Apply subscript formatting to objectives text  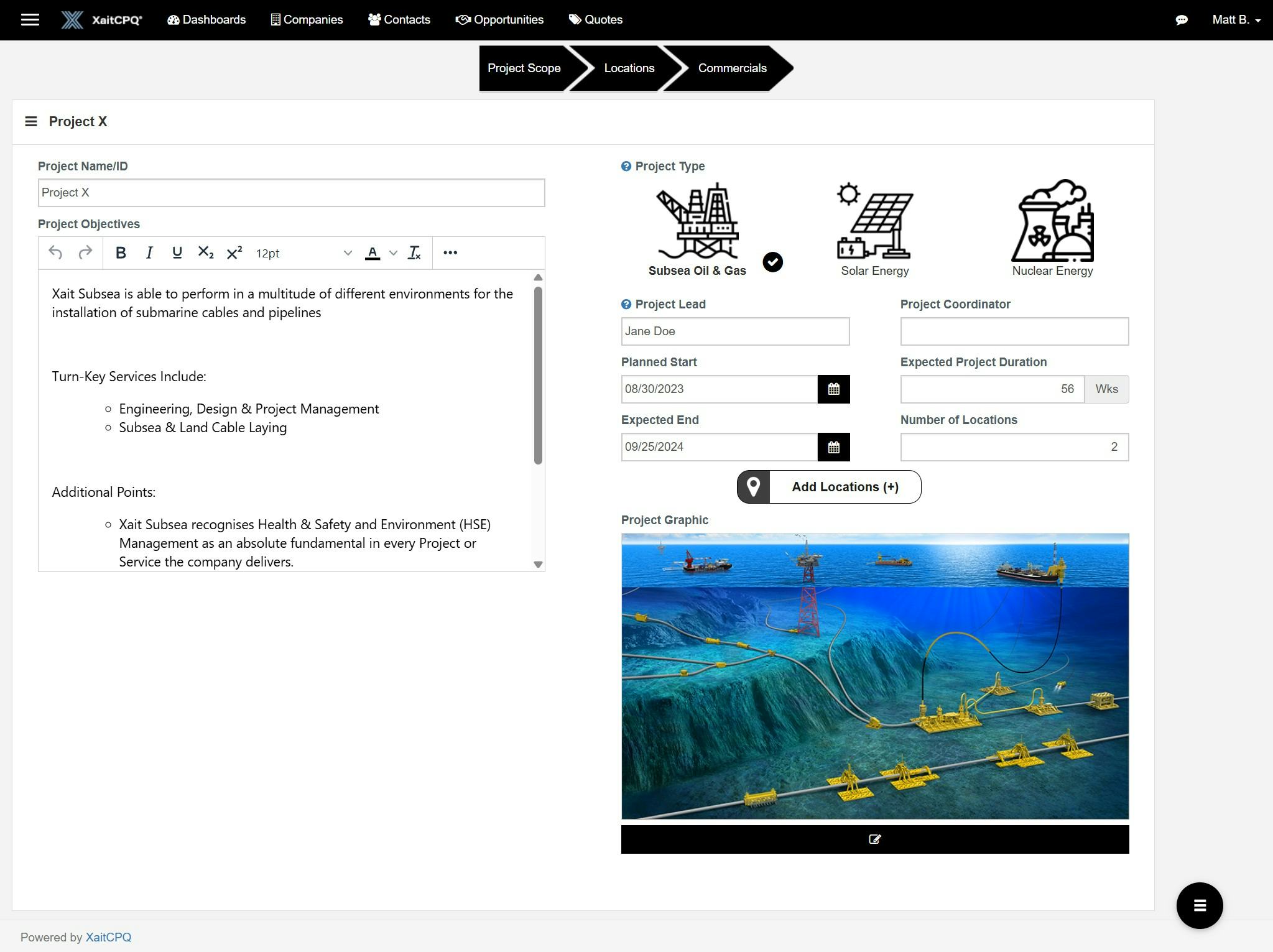205,252
